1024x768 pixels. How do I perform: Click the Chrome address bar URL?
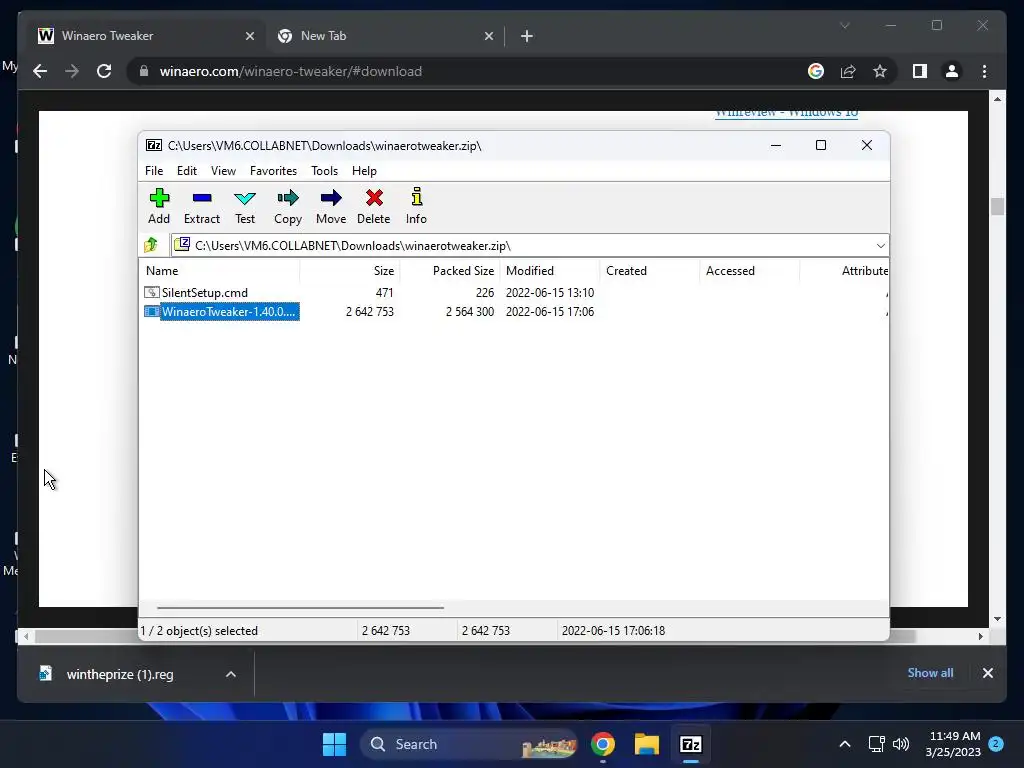pyautogui.click(x=291, y=71)
